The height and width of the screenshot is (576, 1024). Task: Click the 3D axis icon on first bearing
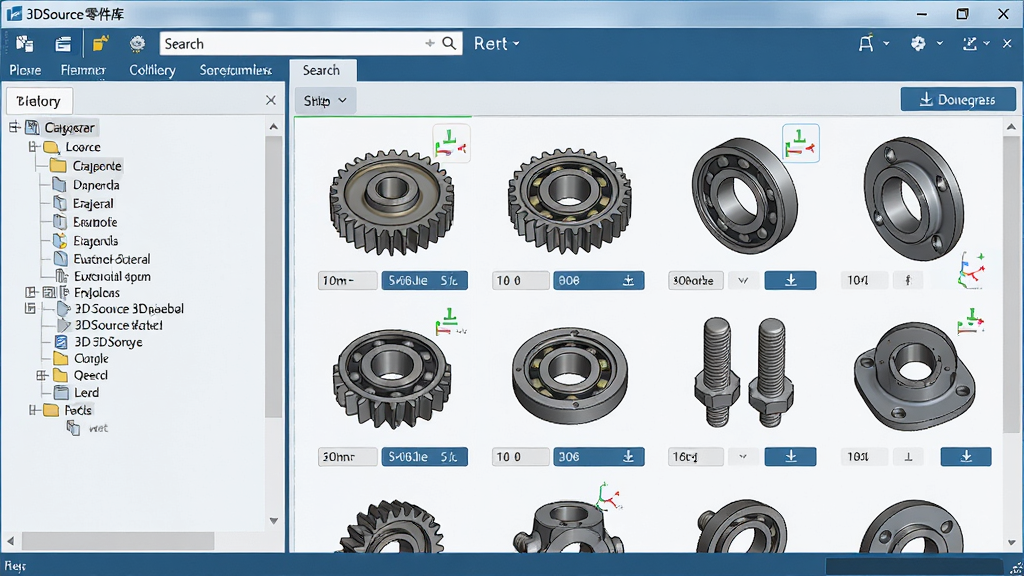(801, 143)
